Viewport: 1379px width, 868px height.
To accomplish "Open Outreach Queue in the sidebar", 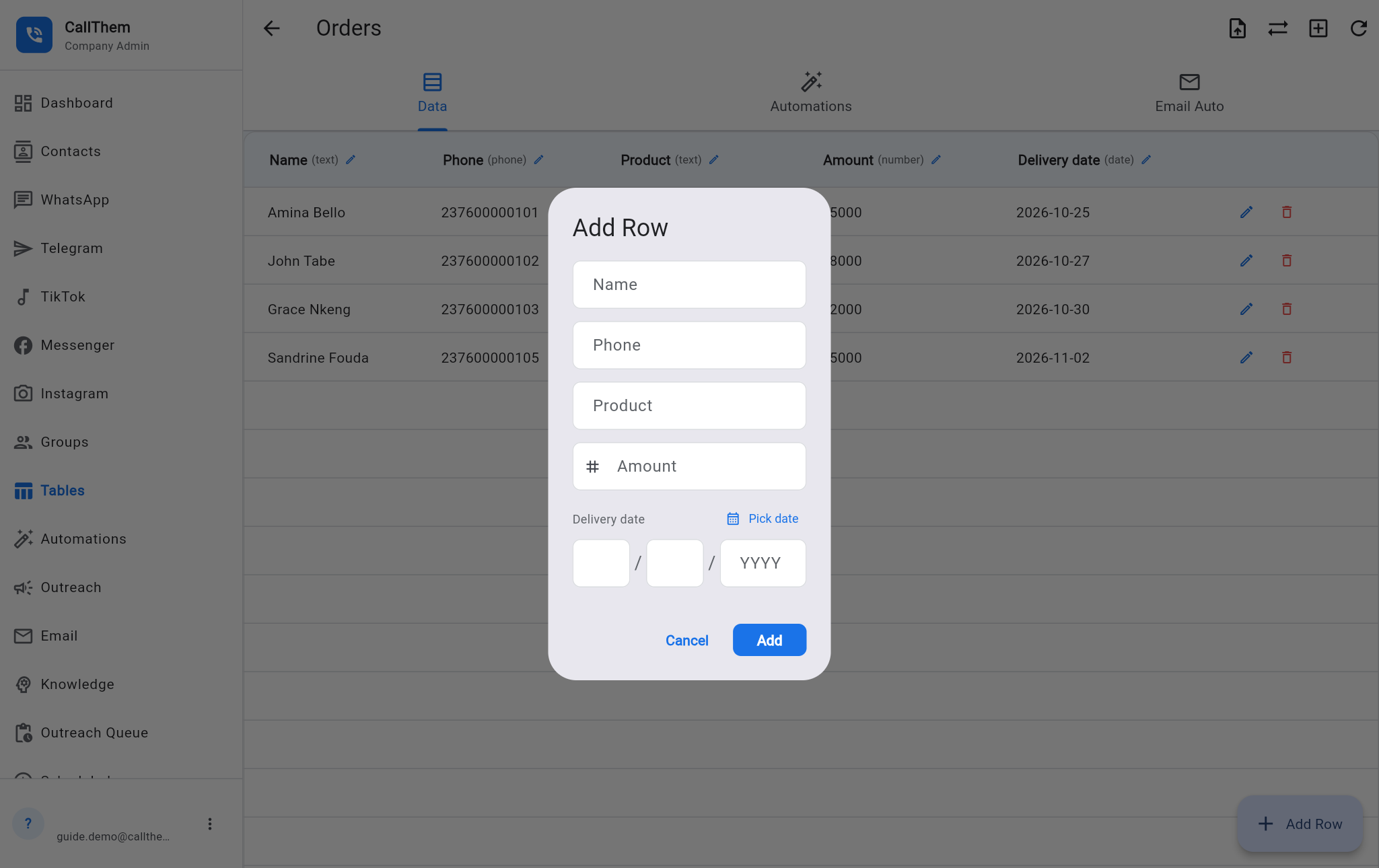I will tap(121, 733).
